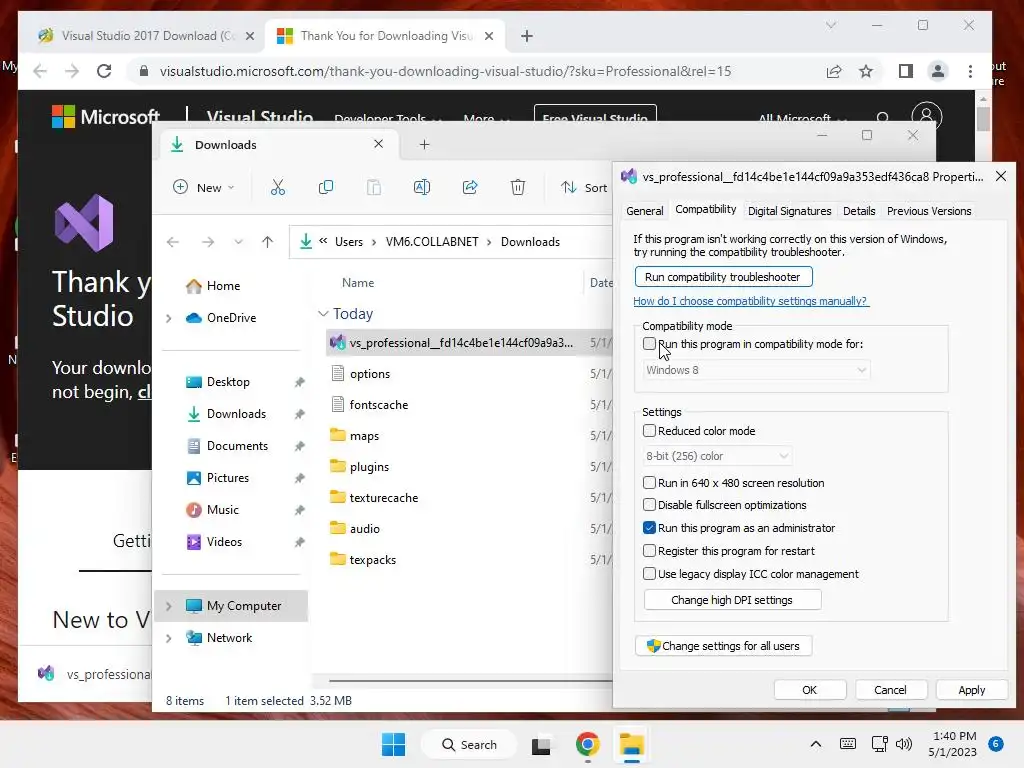
Task: Go up one folder level in Explorer
Action: (x=267, y=242)
